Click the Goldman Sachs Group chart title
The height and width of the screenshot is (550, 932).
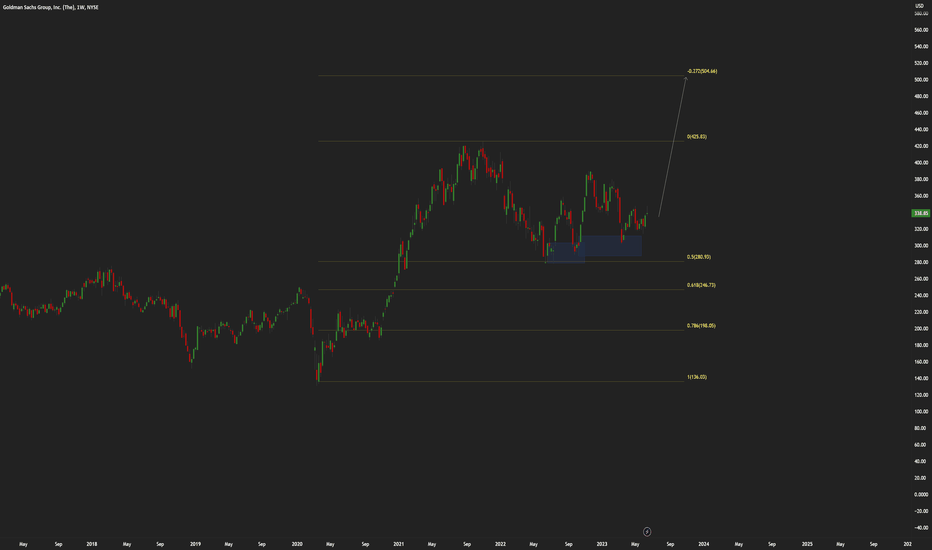[x=51, y=7]
